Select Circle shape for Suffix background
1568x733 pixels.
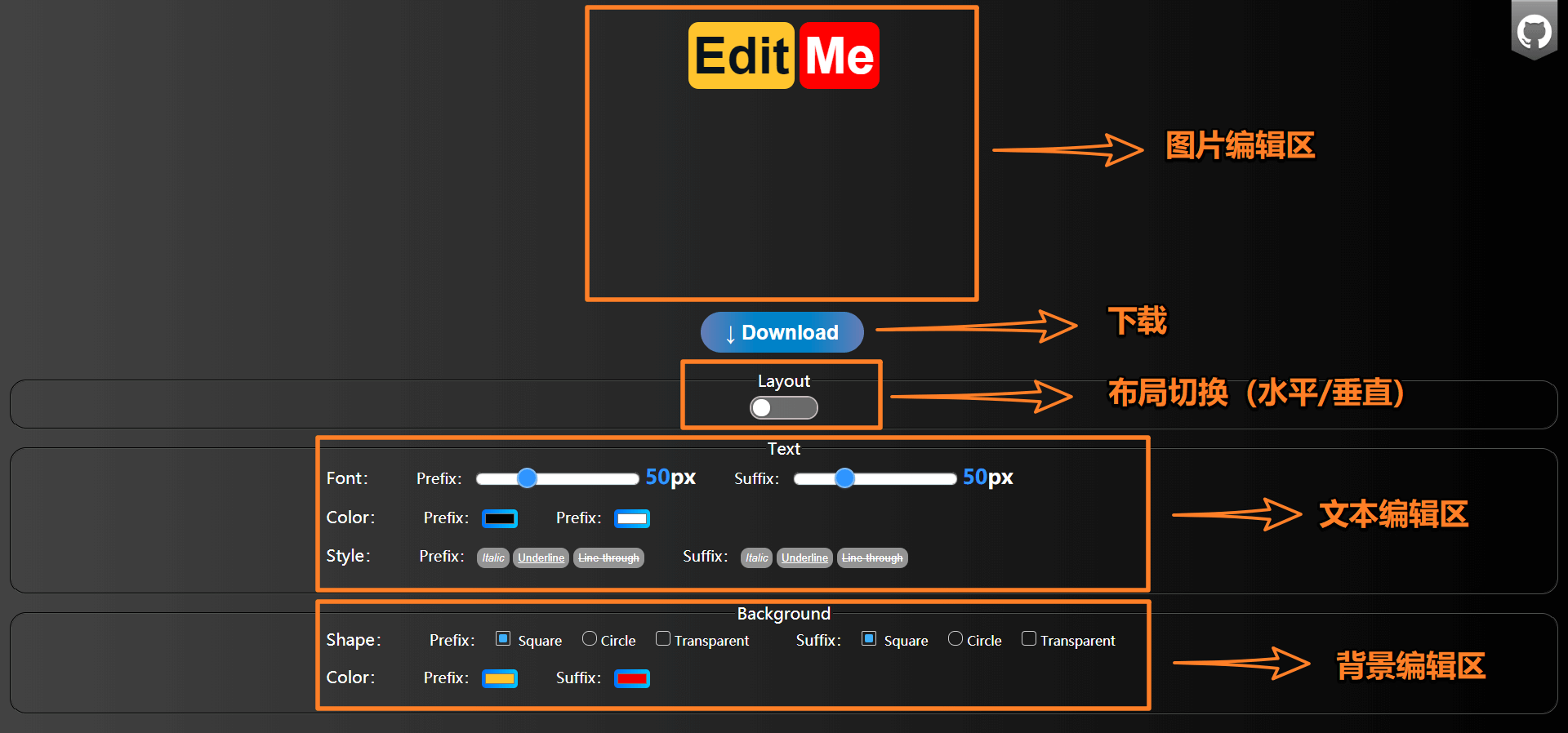coord(955,639)
